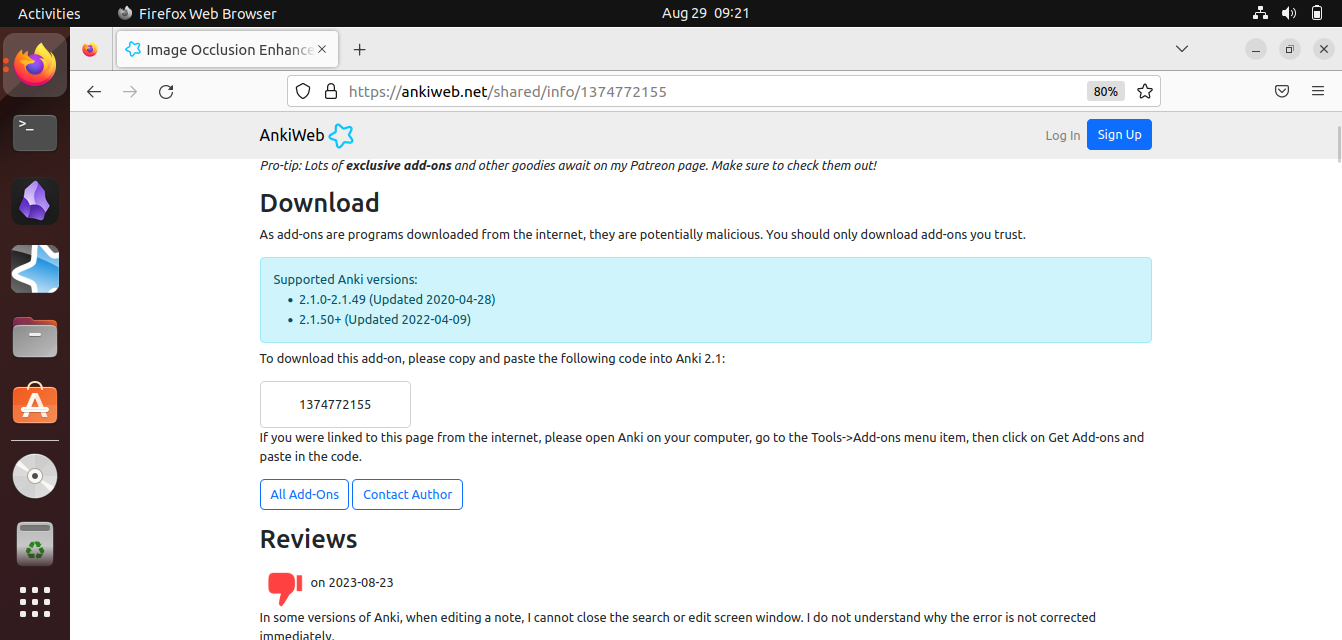Viewport: 1342px width, 640px height.
Task: Click the 80% zoom indicator
Action: click(1105, 91)
